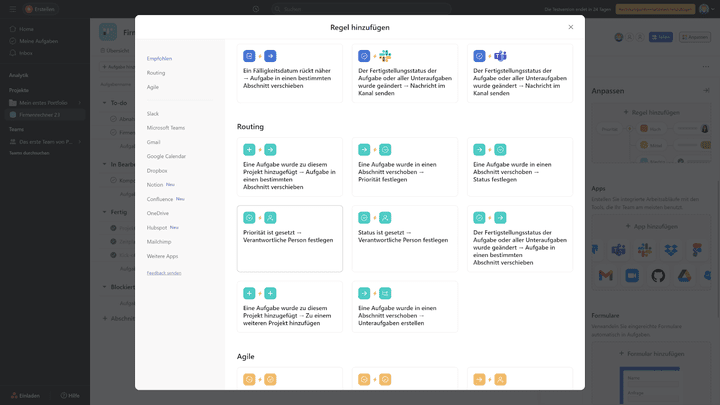Show Hubspot integration rules
The image size is (720, 405).
[x=157, y=227]
